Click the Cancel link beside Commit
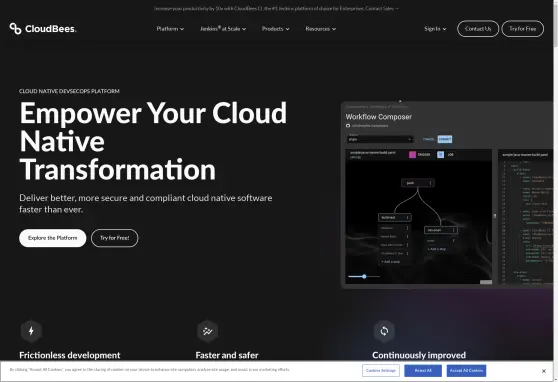Viewport: 558px width, 382px height. click(428, 139)
